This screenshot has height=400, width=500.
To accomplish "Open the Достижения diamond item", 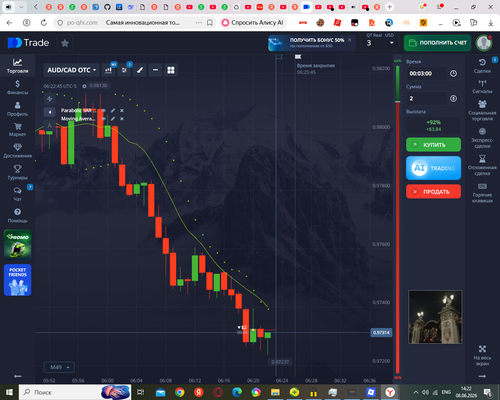I will (17, 151).
